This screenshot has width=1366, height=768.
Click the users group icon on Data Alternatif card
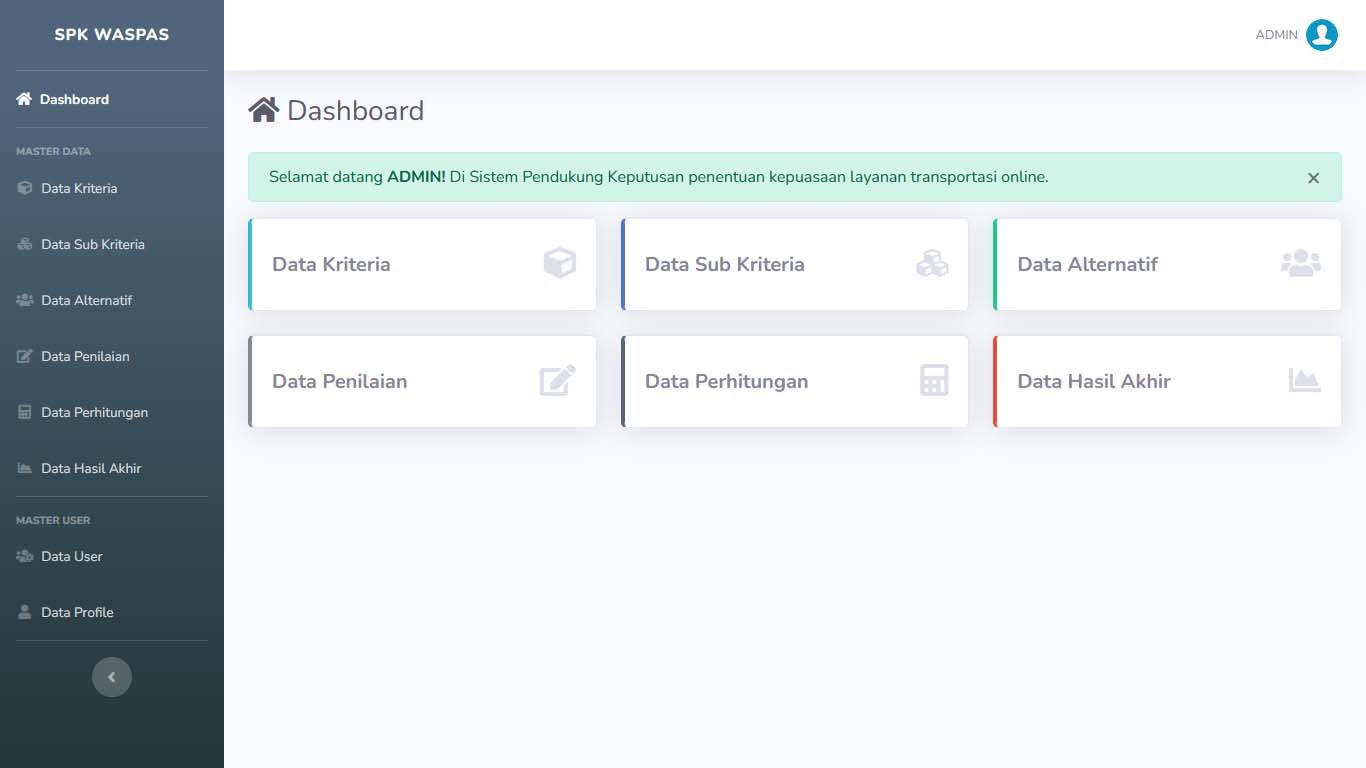click(1300, 264)
